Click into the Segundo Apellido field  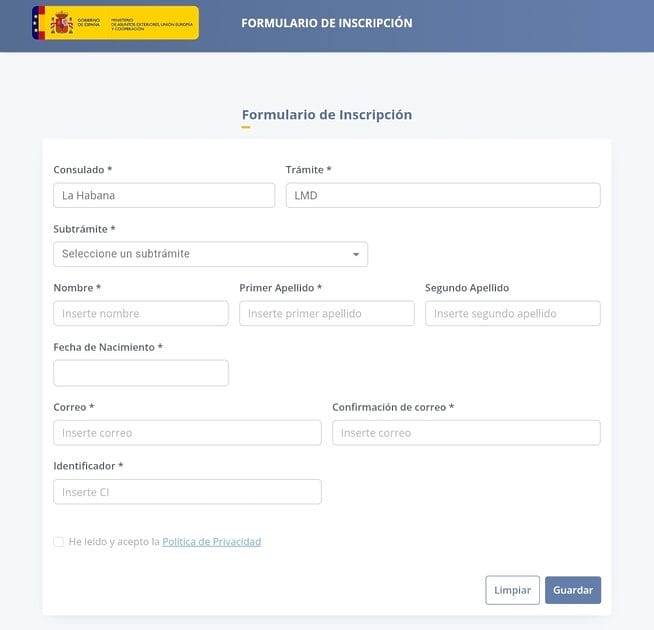click(x=513, y=313)
